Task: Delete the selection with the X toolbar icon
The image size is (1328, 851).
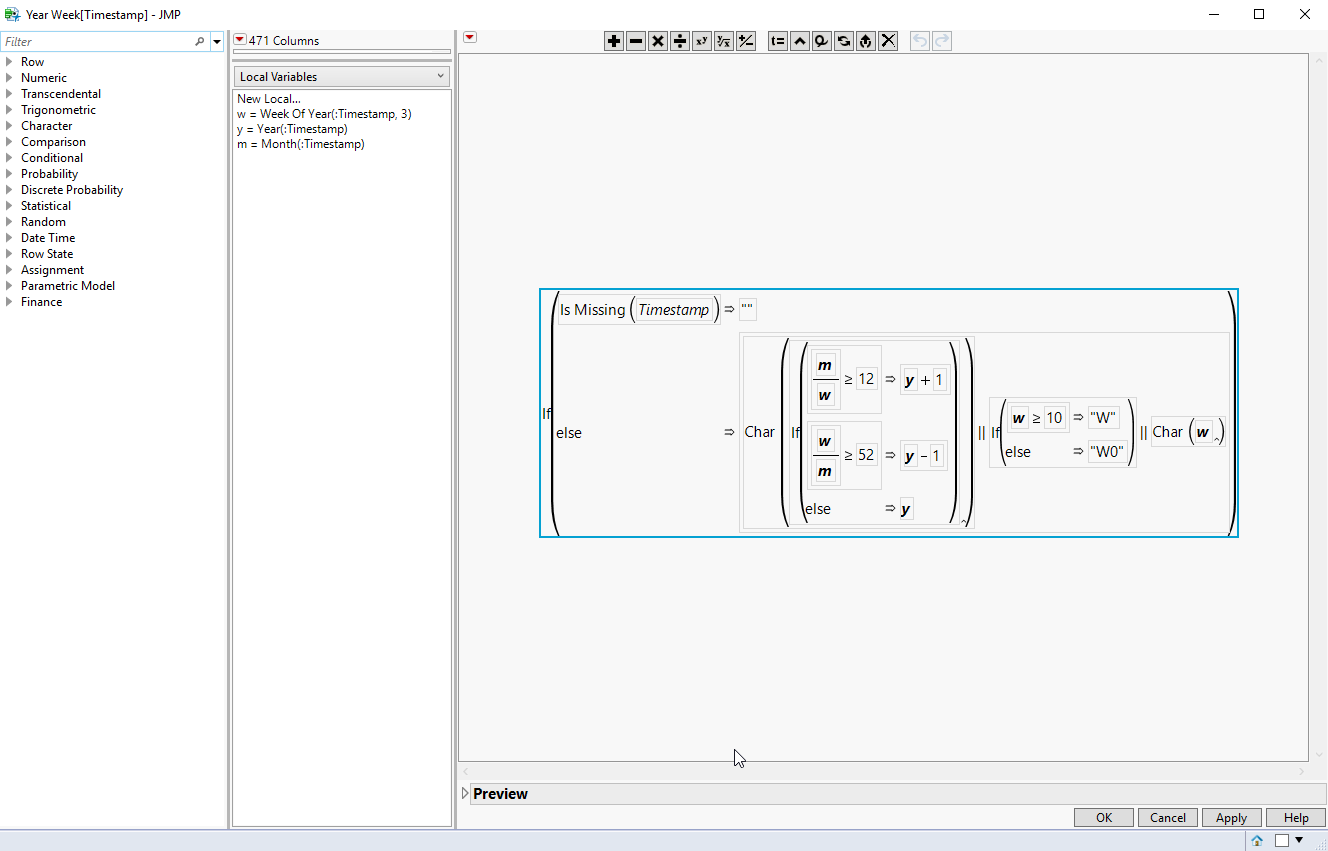Action: coord(888,41)
